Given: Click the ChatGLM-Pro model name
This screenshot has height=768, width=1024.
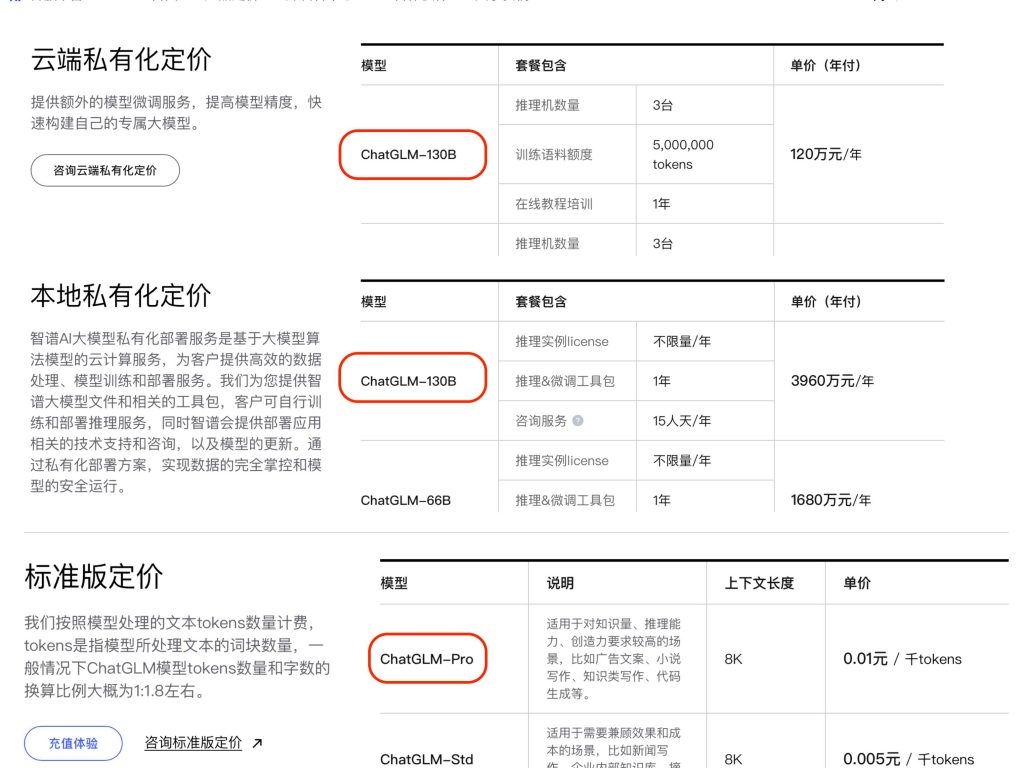Looking at the screenshot, I should point(426,659).
